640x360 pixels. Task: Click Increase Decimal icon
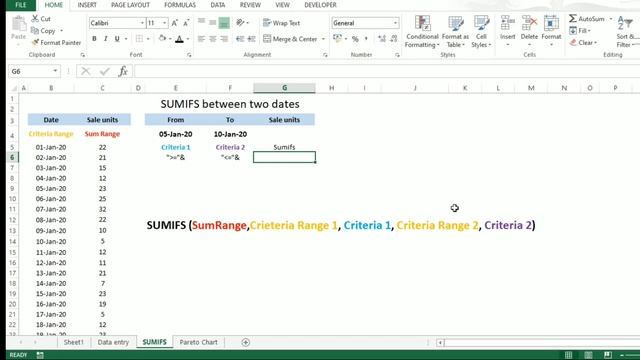[x=382, y=39]
